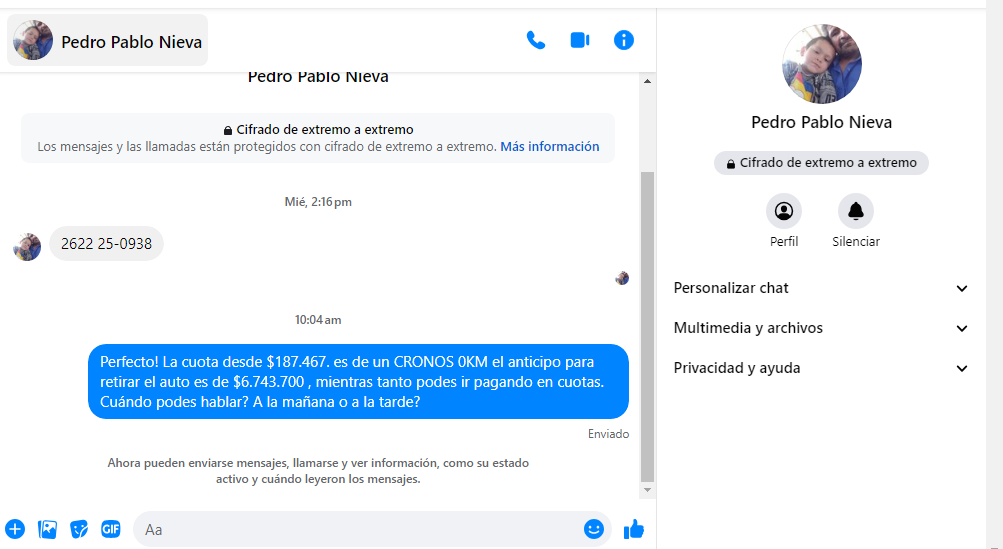Click the Enviado status text

pos(608,434)
